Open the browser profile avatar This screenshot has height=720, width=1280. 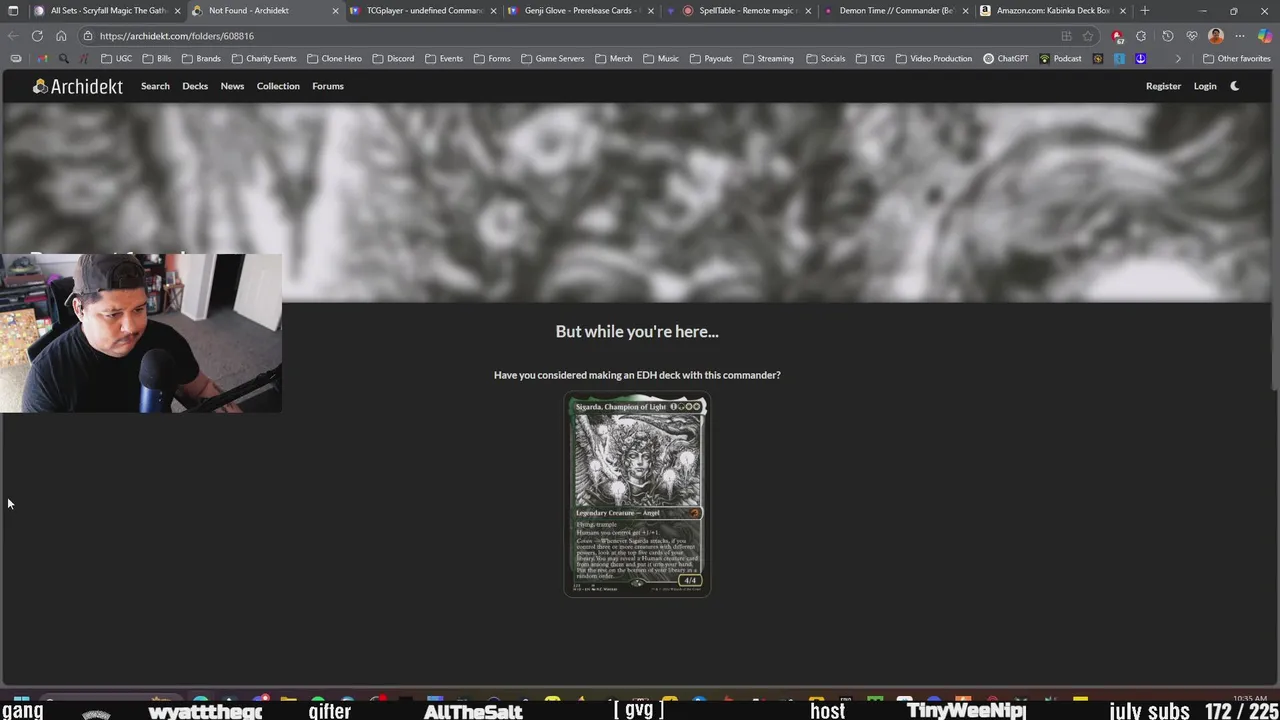pyautogui.click(x=1216, y=36)
